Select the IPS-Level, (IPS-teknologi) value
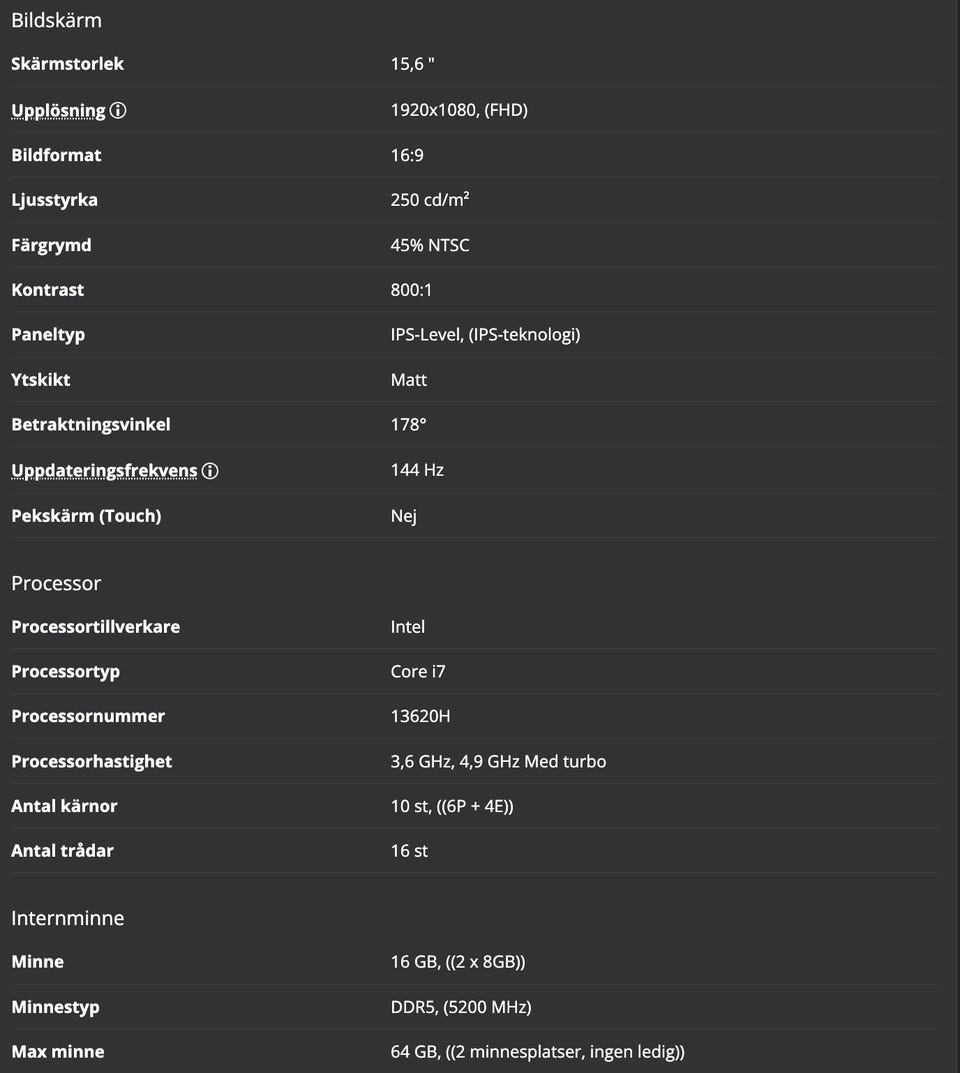The image size is (960, 1073). [x=485, y=335]
